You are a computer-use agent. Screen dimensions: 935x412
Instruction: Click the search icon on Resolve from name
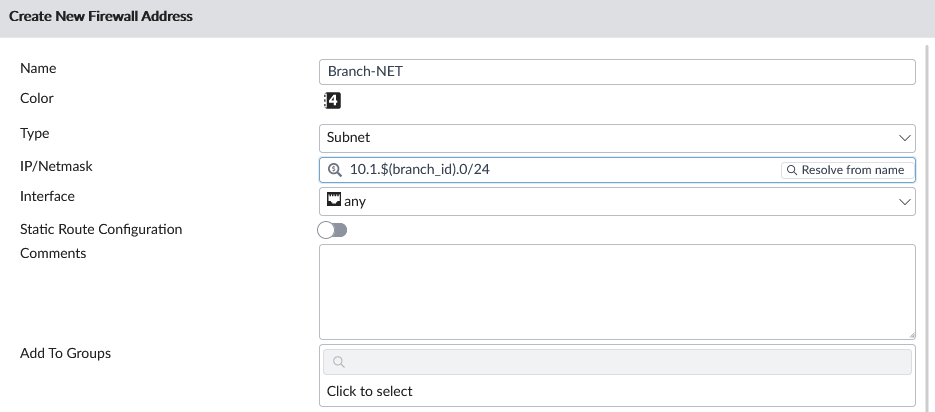(792, 170)
